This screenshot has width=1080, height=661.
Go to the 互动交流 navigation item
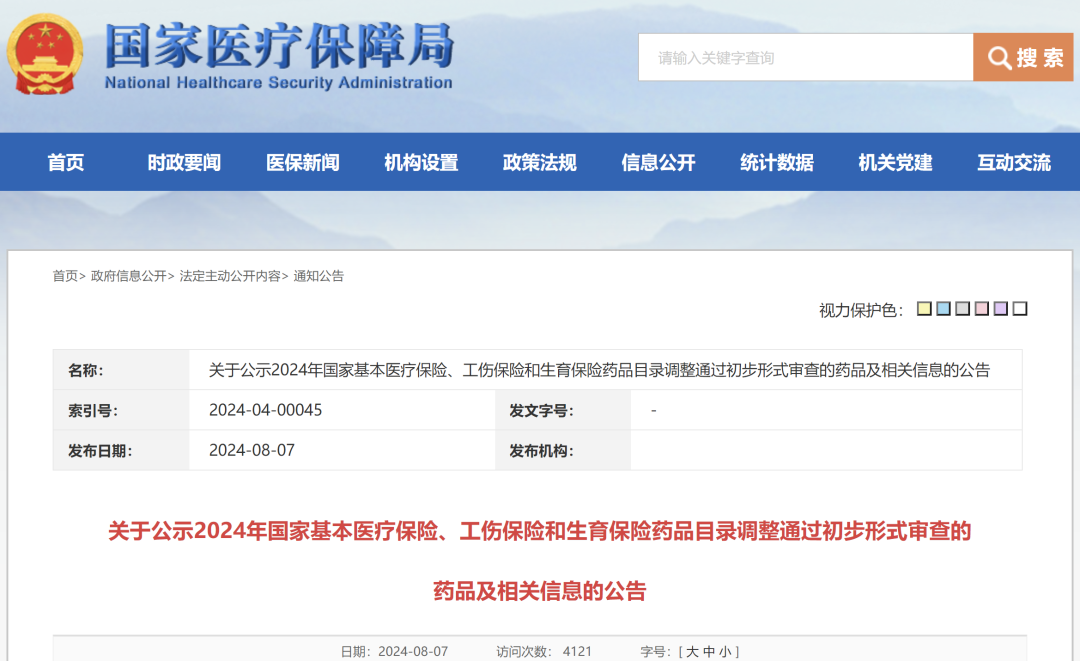pos(1013,162)
